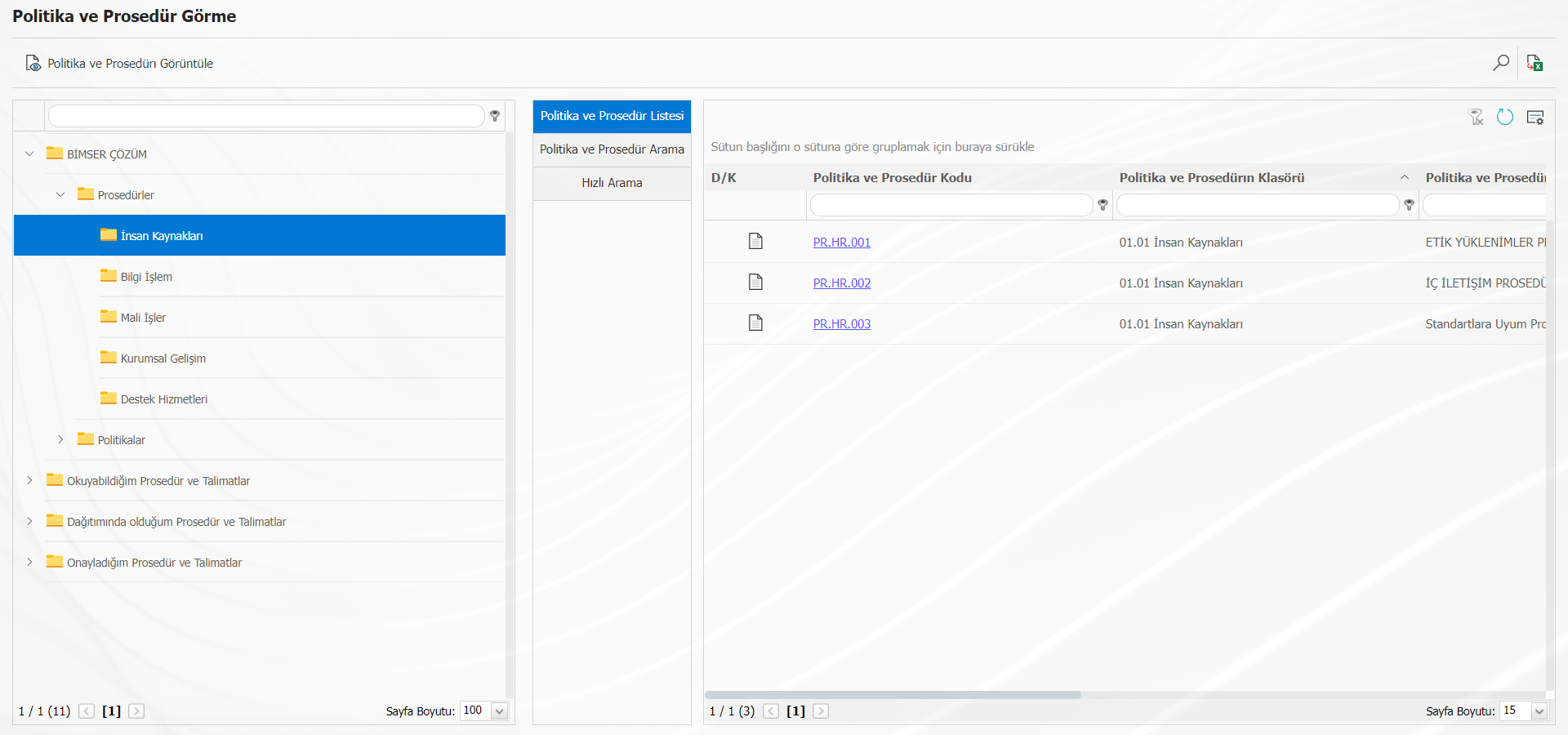
Task: Expand Dağıtımında olduğum Prosedür ve Talimatlar node
Action: [x=29, y=521]
